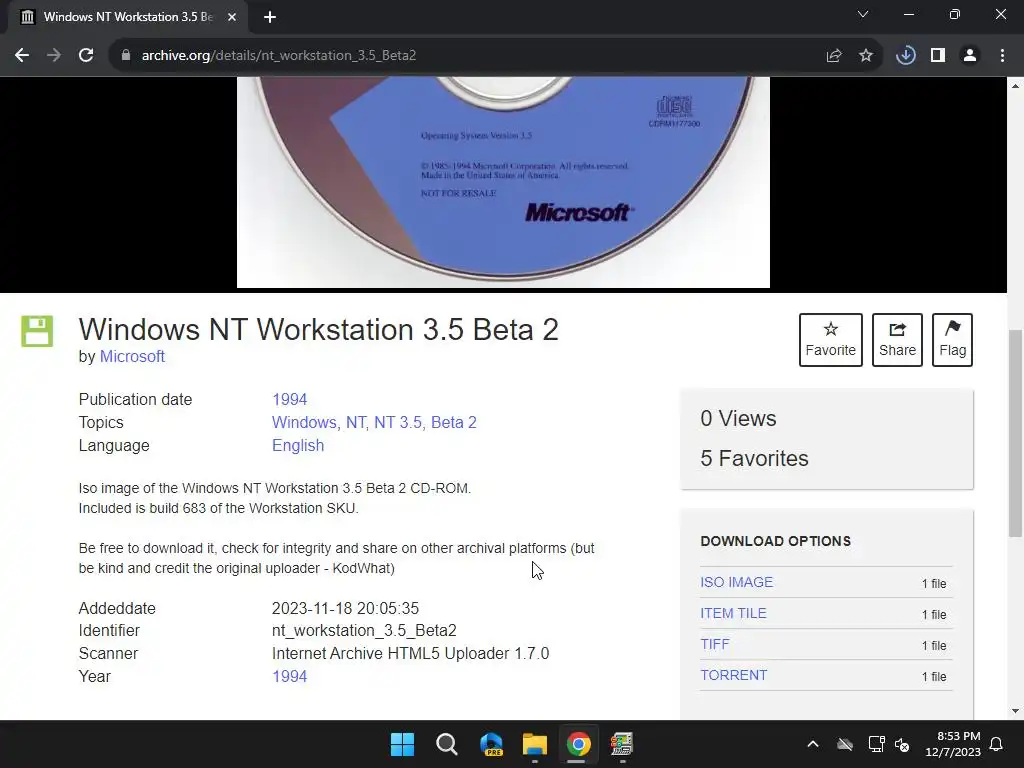The height and width of the screenshot is (768, 1024).
Task: Click the scrollbar down arrow
Action: click(x=1016, y=711)
